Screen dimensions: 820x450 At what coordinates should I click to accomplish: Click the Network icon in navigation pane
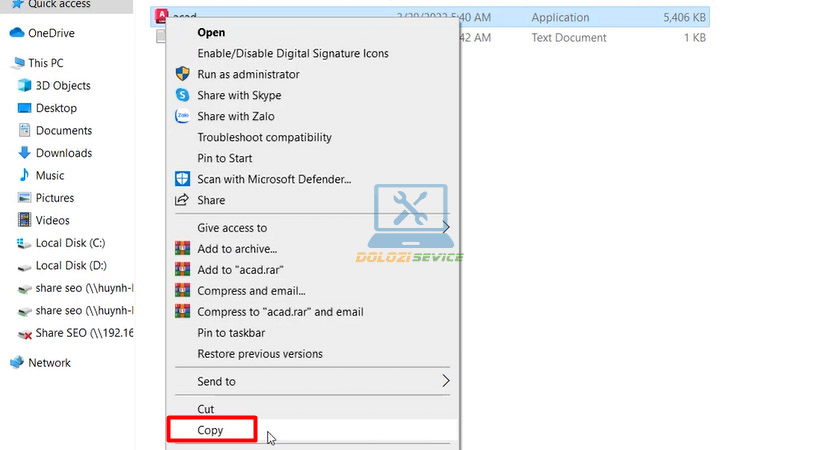[17, 363]
